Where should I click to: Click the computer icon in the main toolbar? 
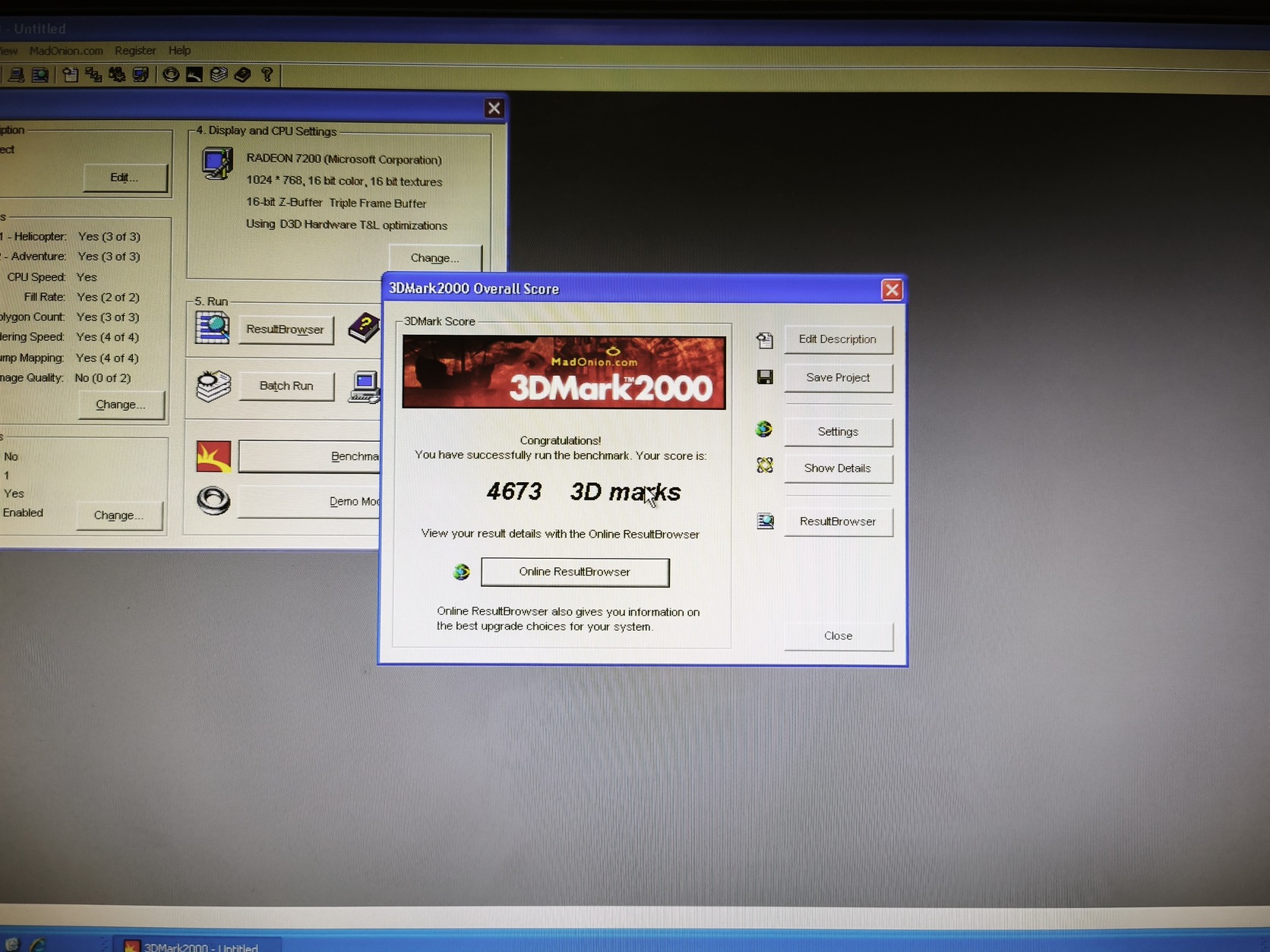click(16, 74)
